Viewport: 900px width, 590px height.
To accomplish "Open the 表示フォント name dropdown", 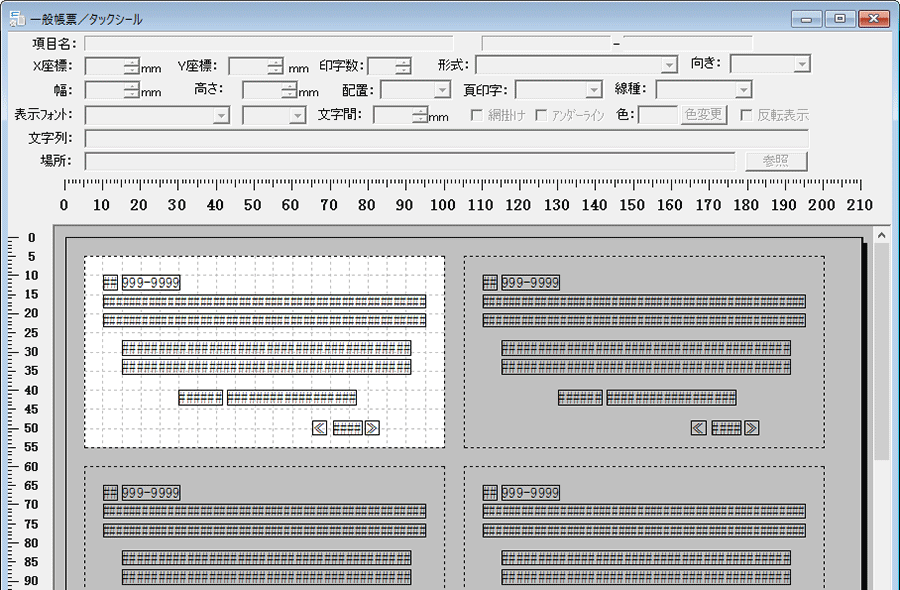I will pos(221,115).
